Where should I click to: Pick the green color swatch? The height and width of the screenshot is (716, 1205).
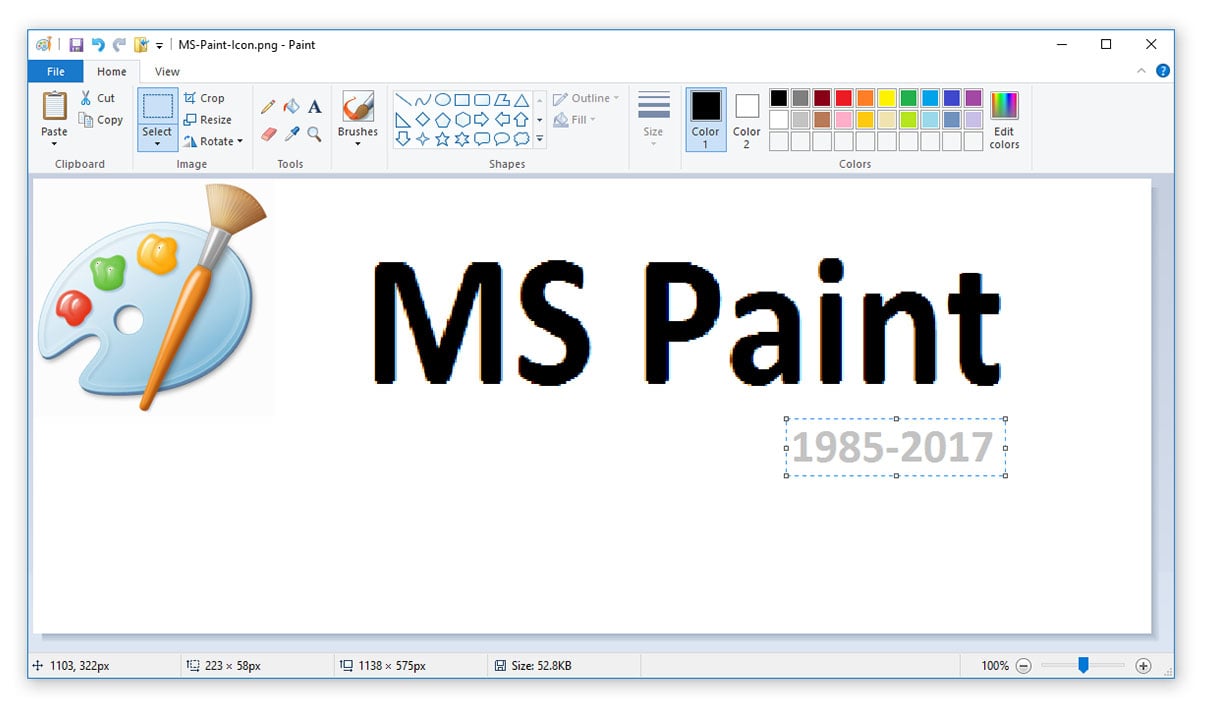[908, 98]
